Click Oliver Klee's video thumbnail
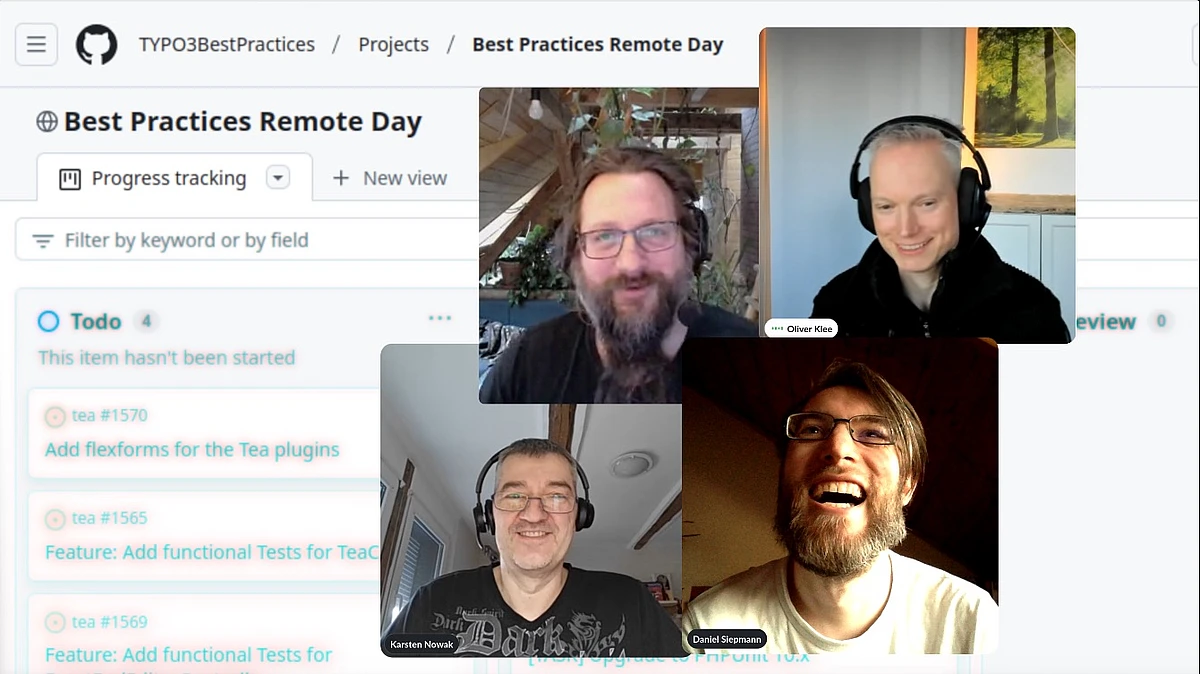The height and width of the screenshot is (674, 1200). 917,185
